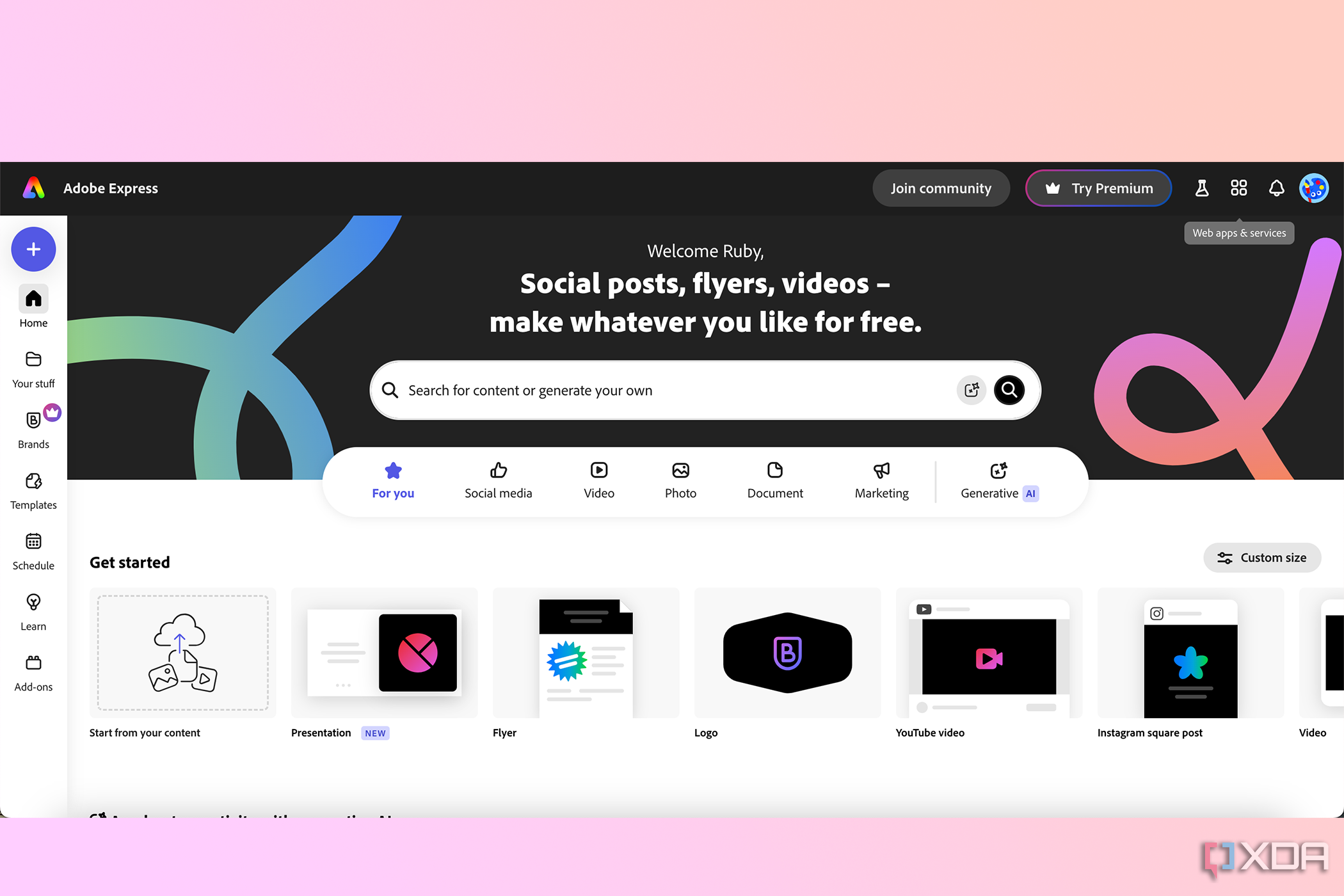The width and height of the screenshot is (1344, 896).
Task: Select the YouTube video template
Action: point(988,655)
